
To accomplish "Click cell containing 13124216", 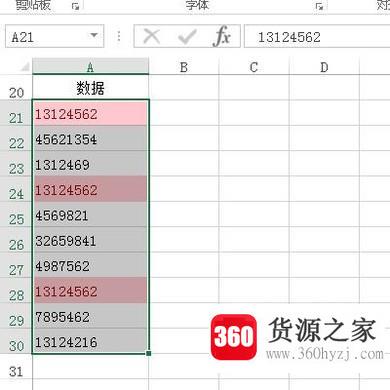I will 90,341.
